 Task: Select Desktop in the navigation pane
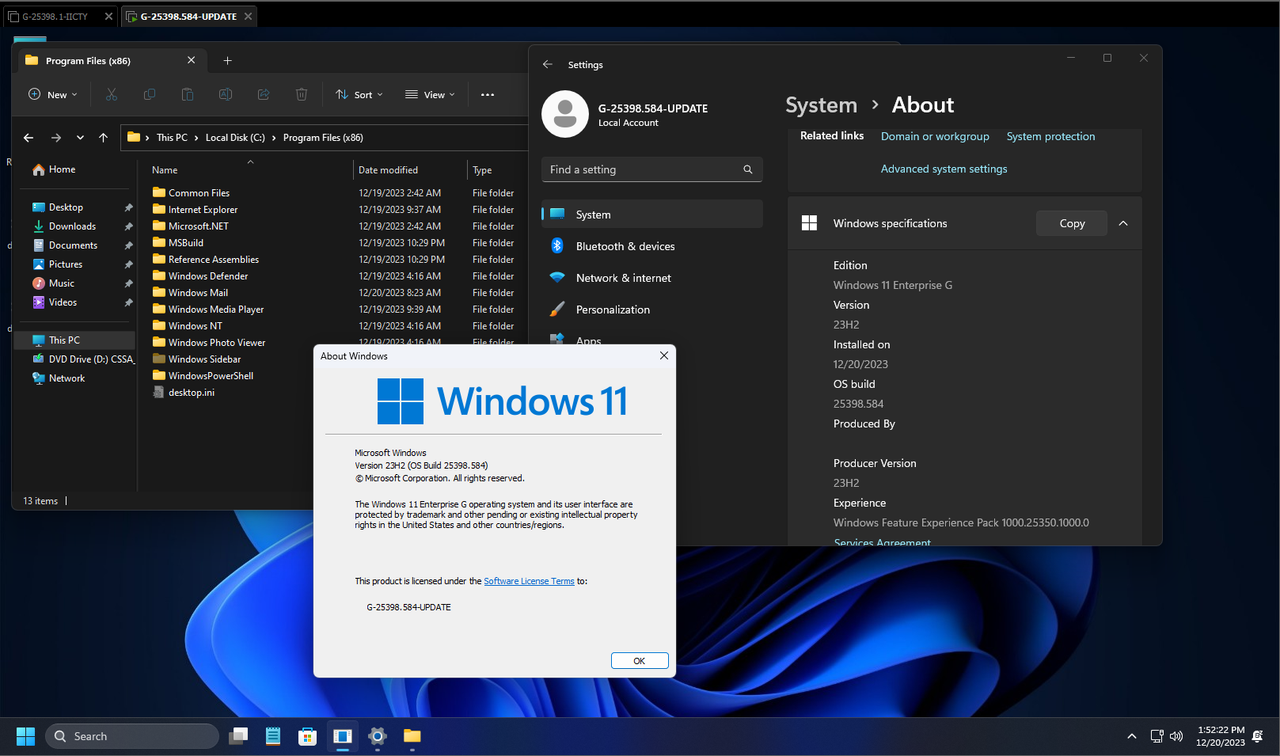coord(66,207)
